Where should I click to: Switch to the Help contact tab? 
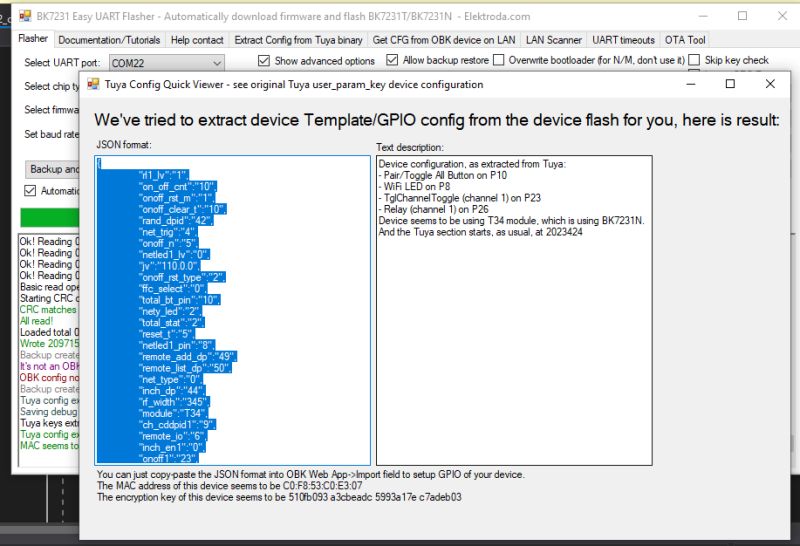point(197,40)
